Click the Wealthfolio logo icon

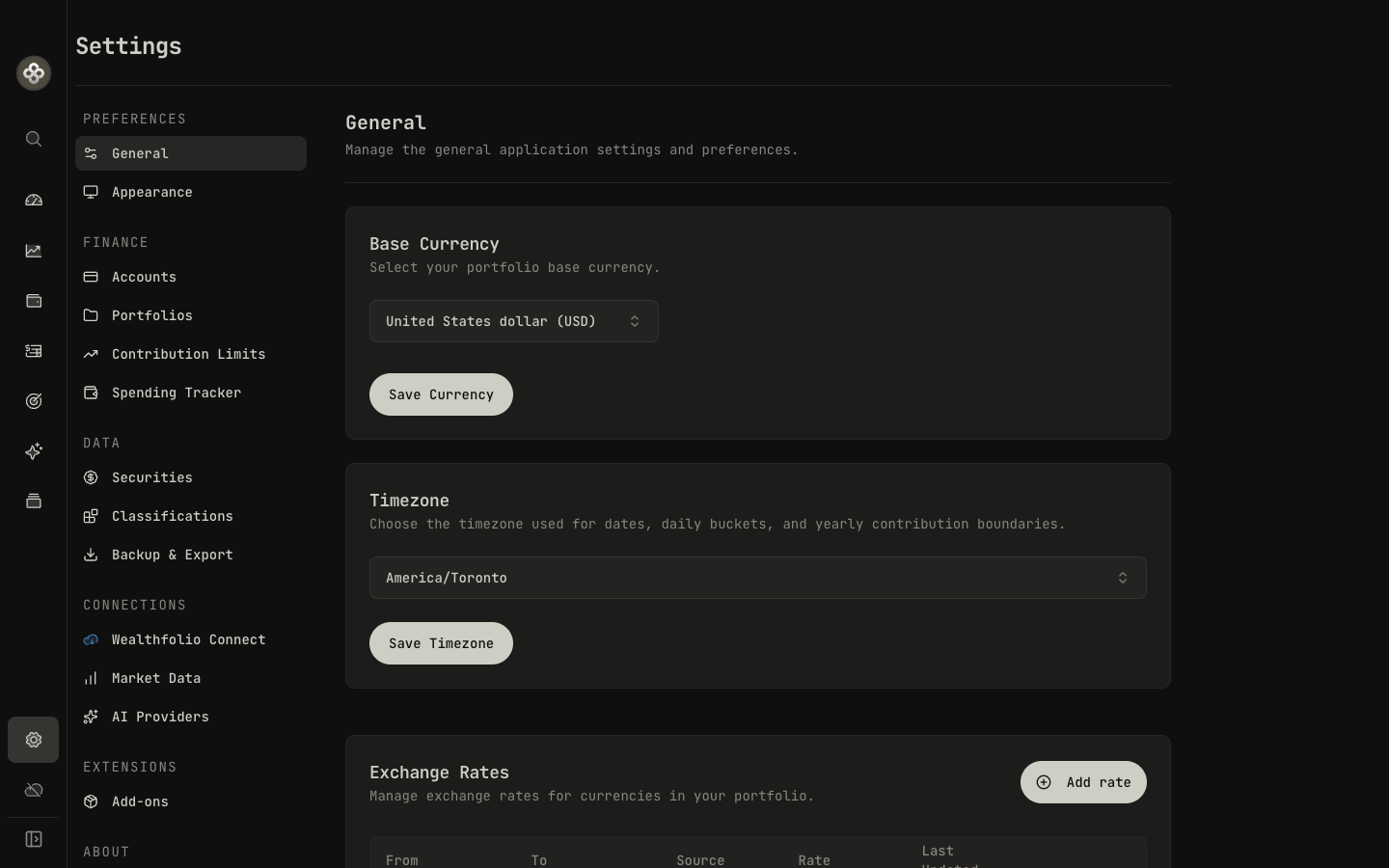coord(34,73)
